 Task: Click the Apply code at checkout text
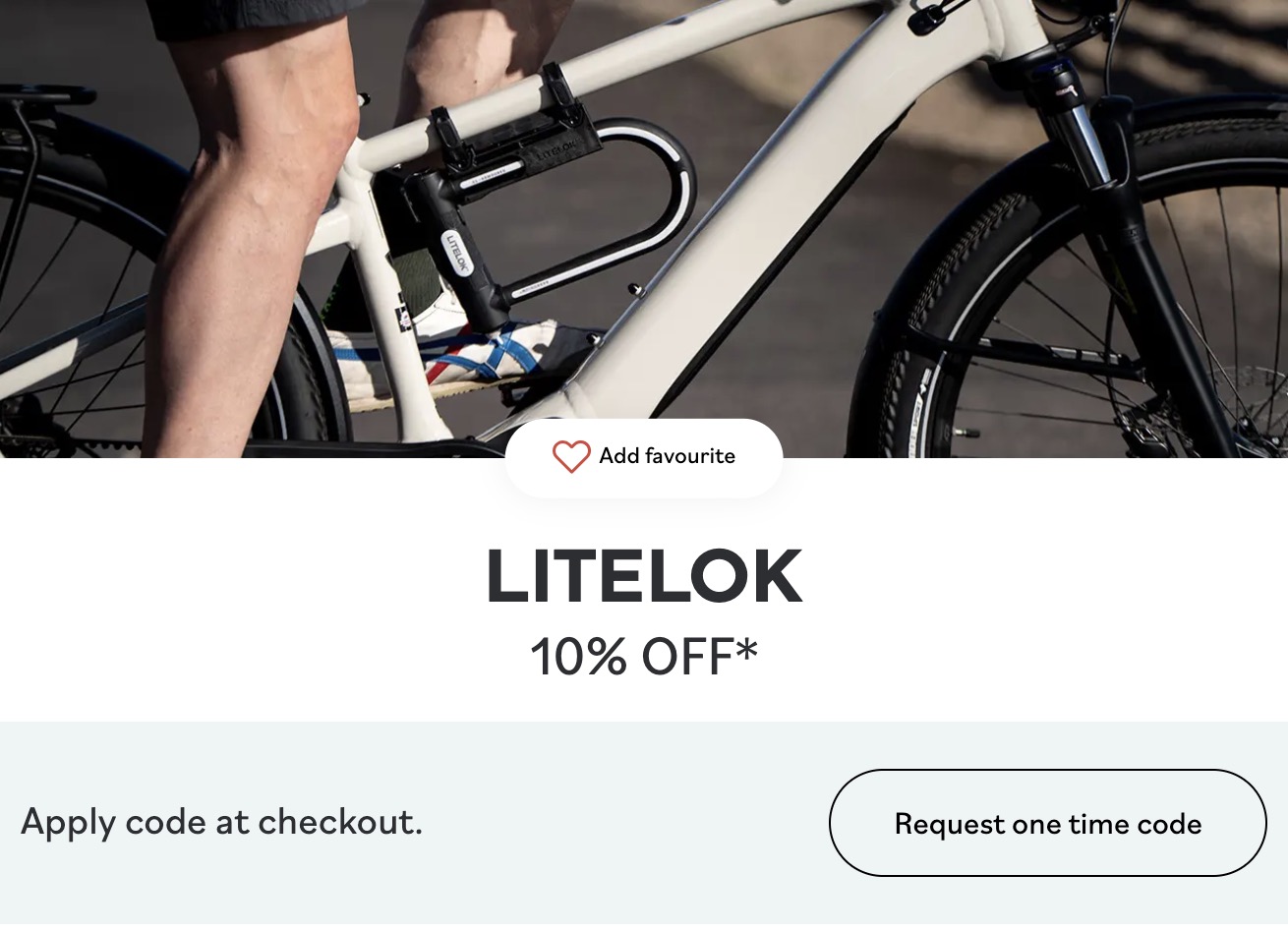click(221, 822)
